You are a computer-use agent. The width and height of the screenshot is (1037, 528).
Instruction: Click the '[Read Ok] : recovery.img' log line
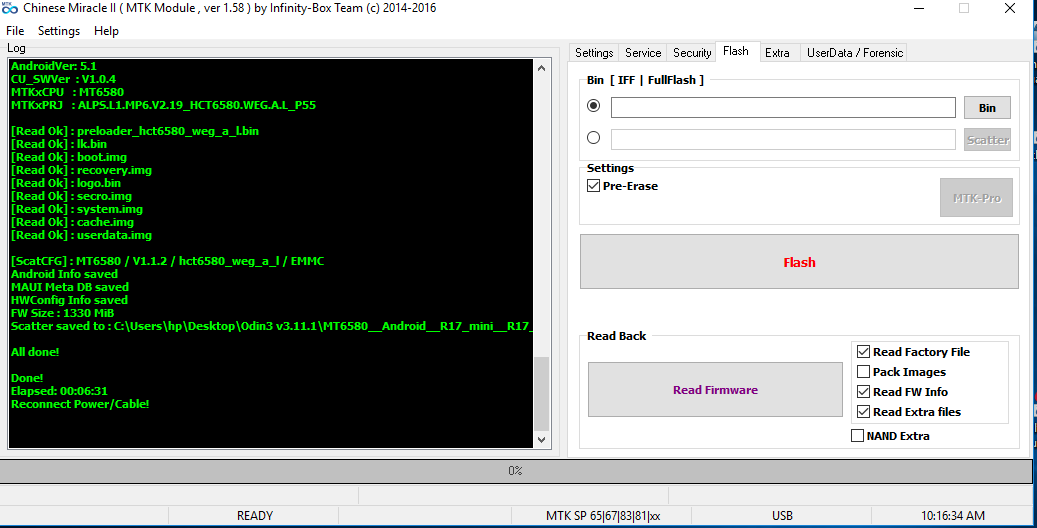pyautogui.click(x=81, y=170)
